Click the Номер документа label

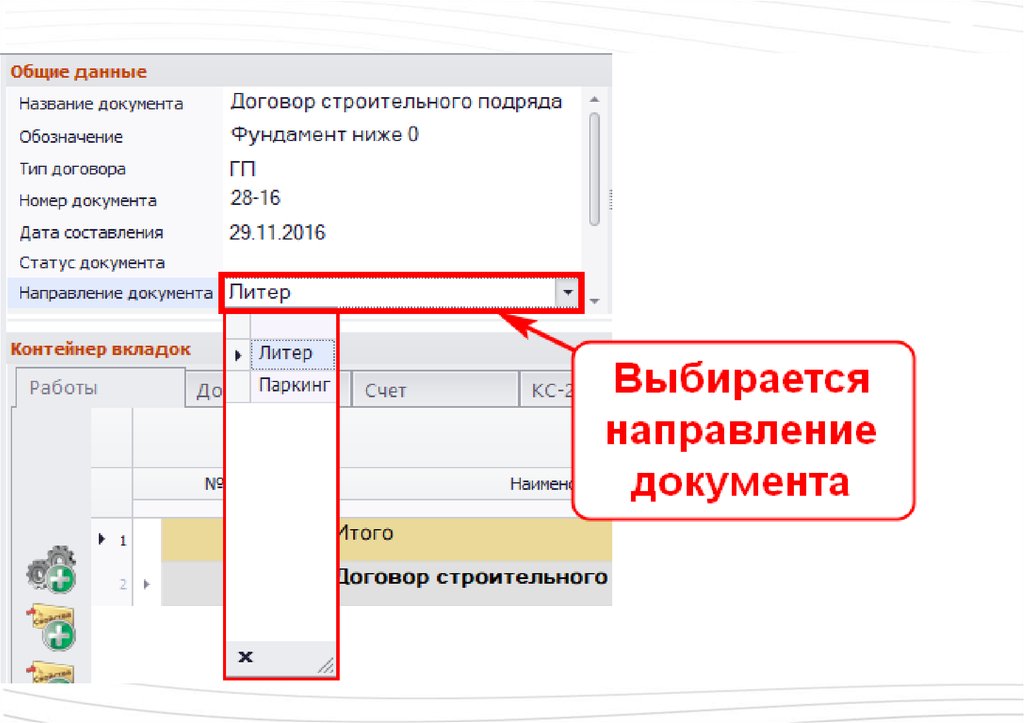point(88,201)
